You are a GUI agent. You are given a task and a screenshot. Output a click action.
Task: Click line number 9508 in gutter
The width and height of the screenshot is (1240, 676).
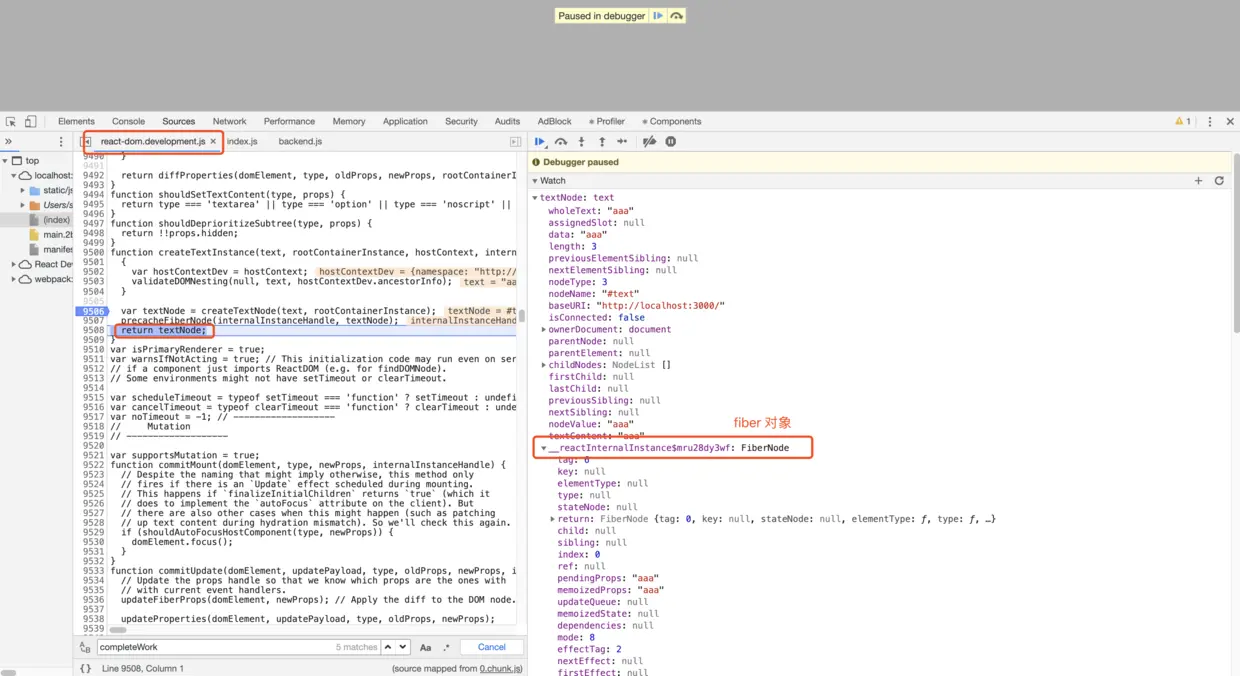tap(94, 330)
